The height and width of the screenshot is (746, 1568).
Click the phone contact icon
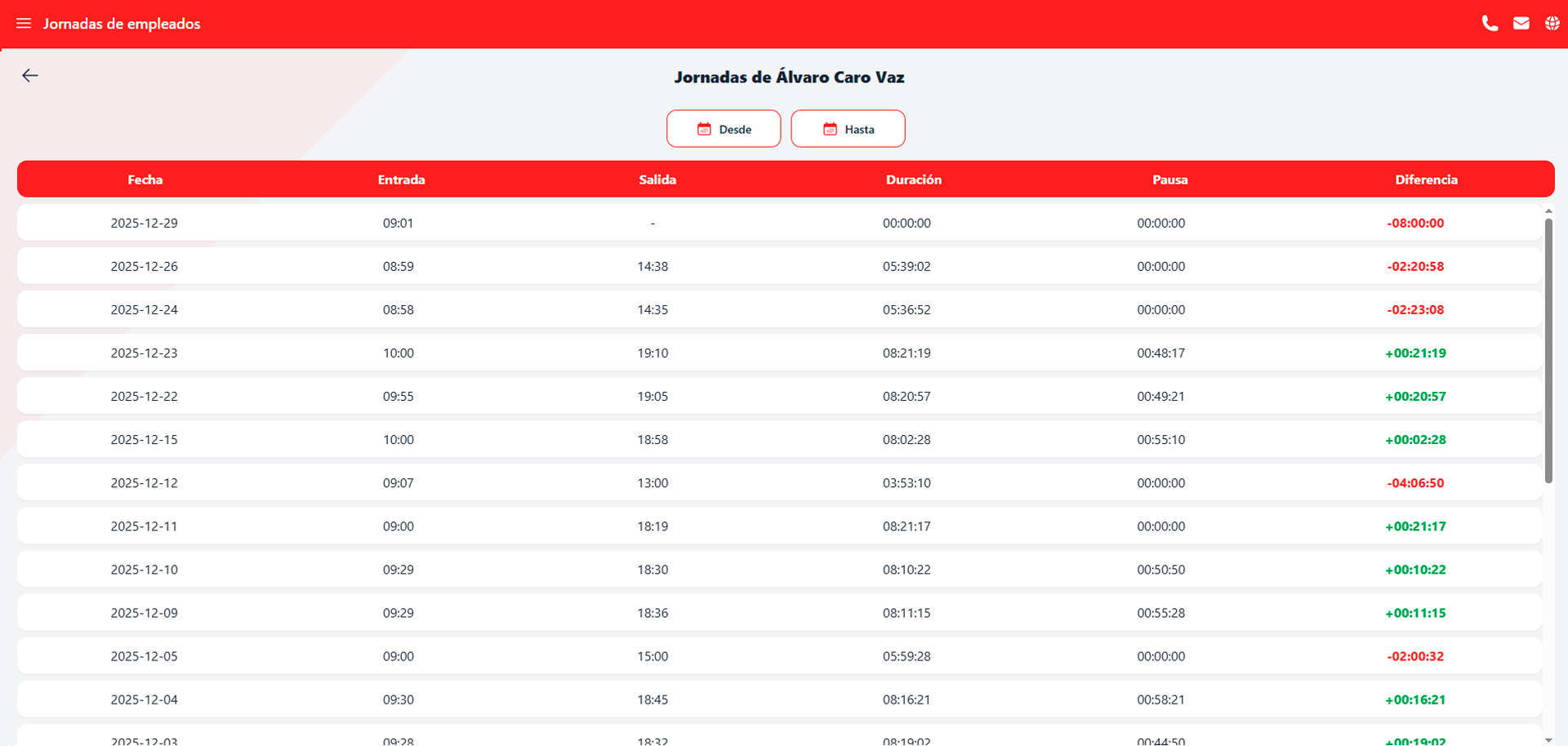[x=1490, y=24]
